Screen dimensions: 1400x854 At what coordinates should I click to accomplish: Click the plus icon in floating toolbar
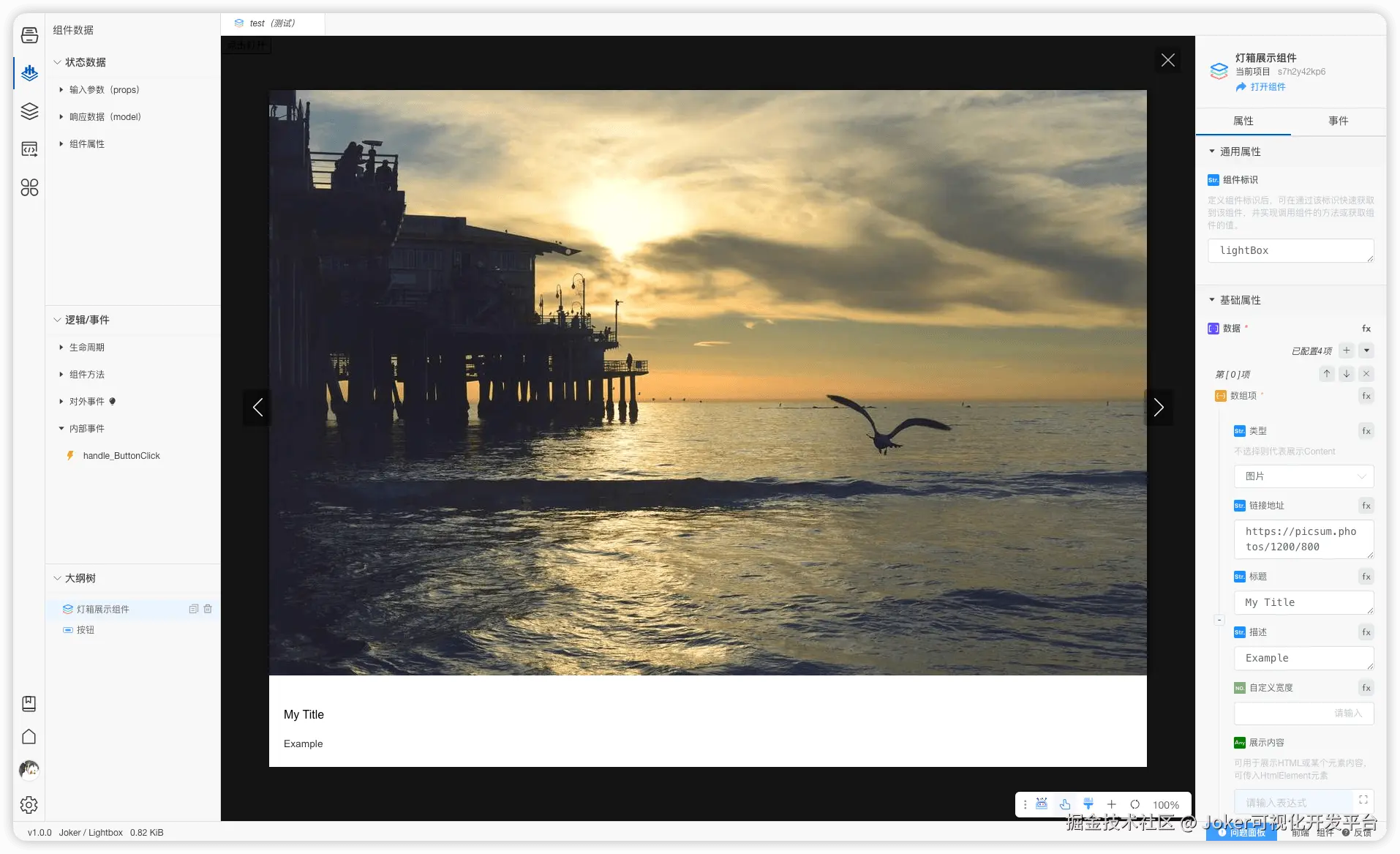pos(1112,804)
